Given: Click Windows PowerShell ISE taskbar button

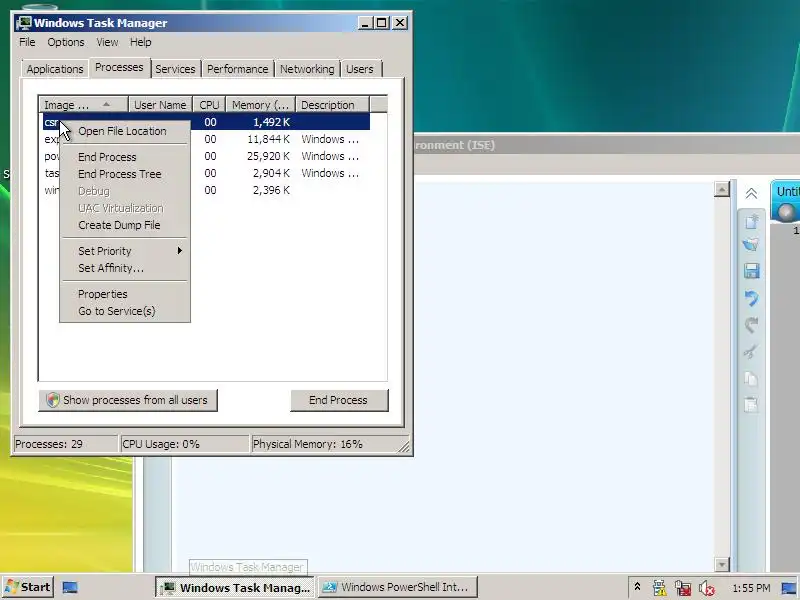Looking at the screenshot, I should (398, 587).
